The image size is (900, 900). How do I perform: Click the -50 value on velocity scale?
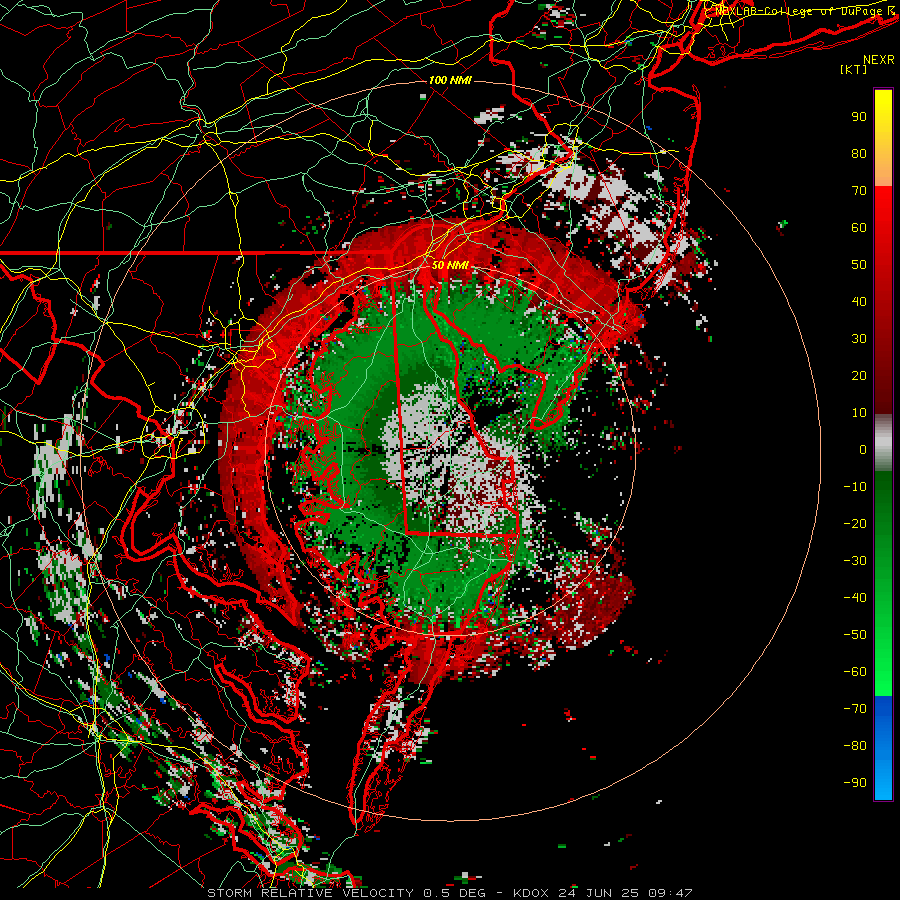855,635
